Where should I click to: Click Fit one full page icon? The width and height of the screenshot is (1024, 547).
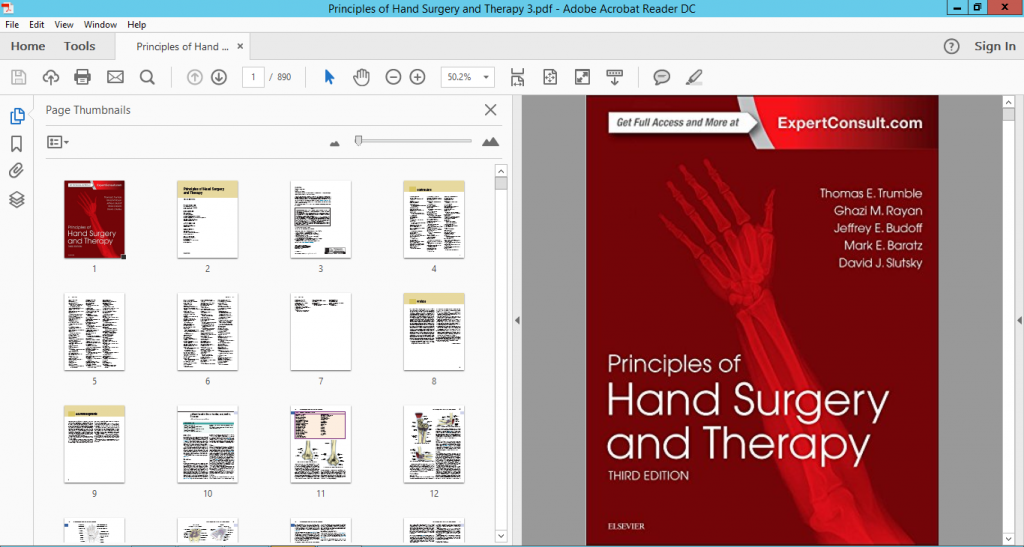click(550, 77)
